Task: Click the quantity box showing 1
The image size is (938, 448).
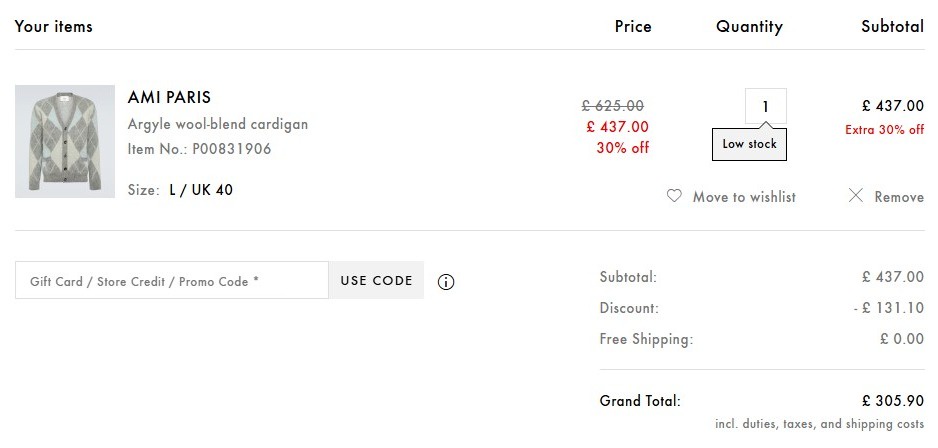Action: (x=765, y=106)
